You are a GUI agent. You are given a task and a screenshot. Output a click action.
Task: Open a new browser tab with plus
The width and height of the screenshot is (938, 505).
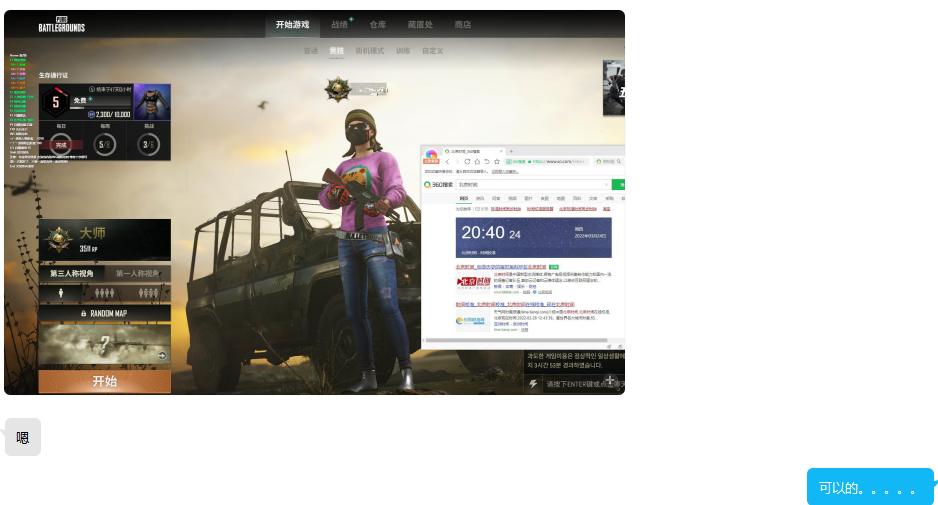click(x=511, y=151)
